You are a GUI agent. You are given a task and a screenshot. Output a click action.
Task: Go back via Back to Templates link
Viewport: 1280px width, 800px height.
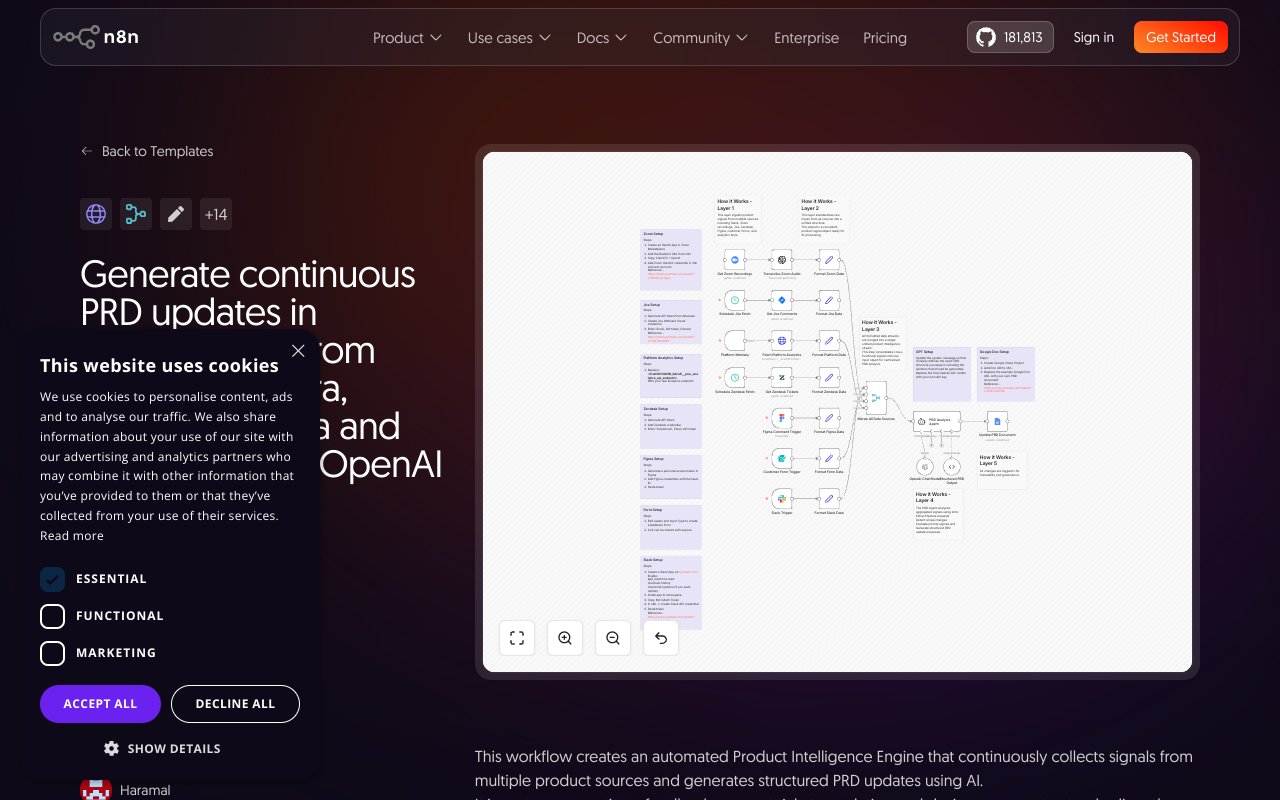point(147,151)
